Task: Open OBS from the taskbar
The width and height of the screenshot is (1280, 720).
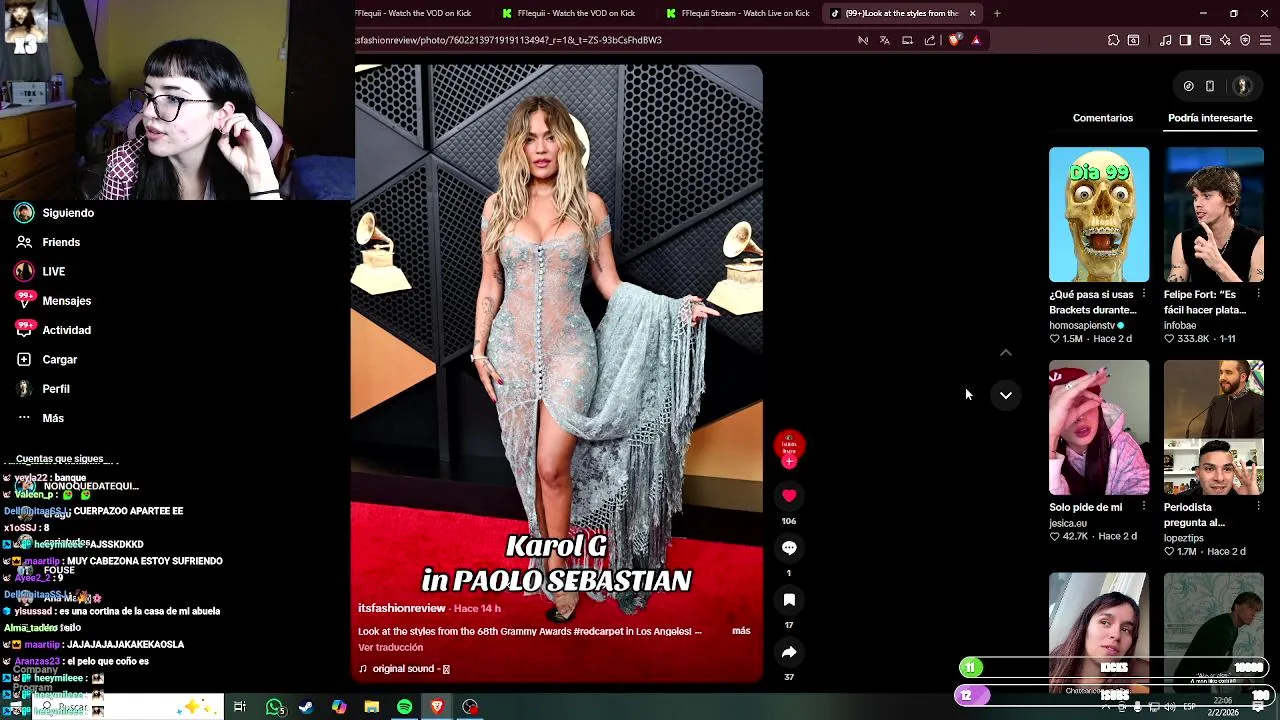Action: (x=470, y=707)
